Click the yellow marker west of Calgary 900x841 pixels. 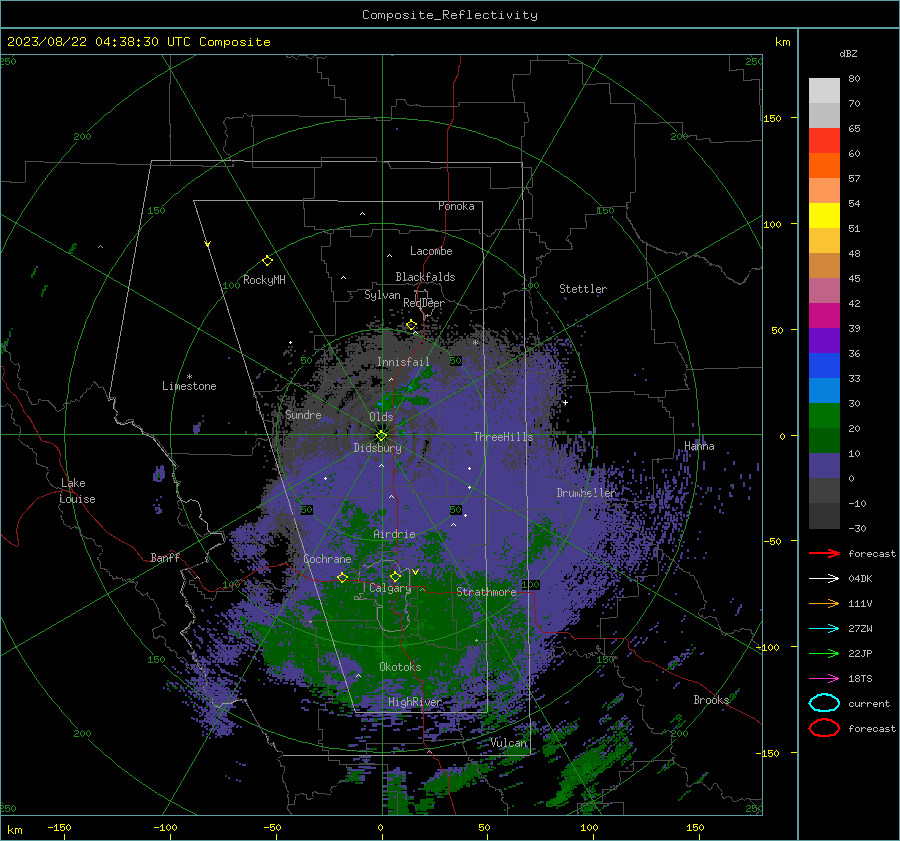[342, 577]
